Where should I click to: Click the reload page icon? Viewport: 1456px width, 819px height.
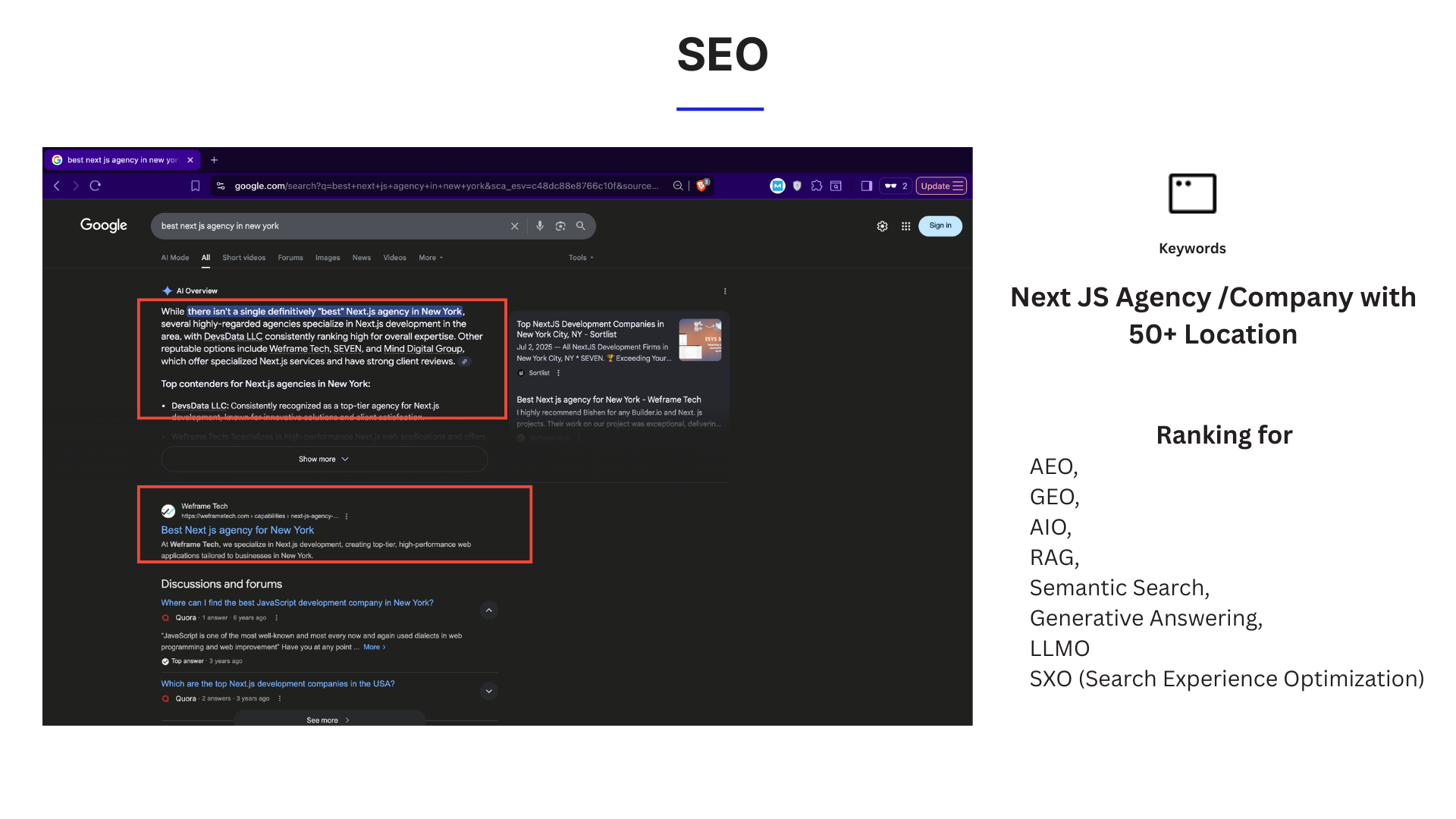[x=95, y=186]
